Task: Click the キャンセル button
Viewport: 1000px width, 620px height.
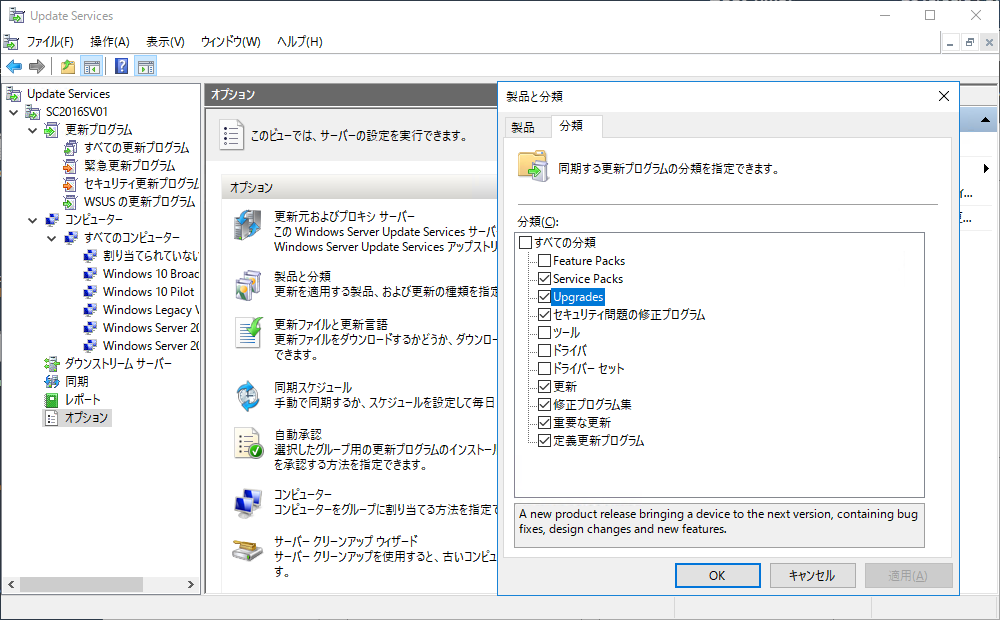Action: (x=812, y=575)
